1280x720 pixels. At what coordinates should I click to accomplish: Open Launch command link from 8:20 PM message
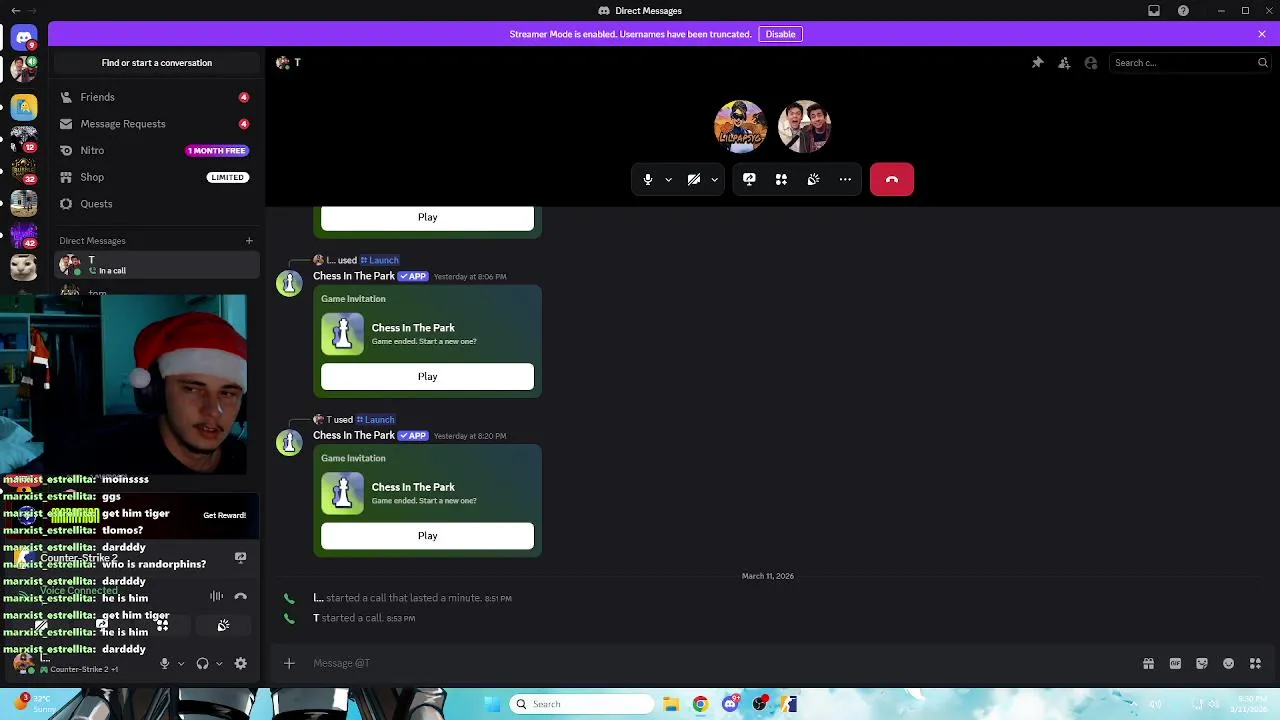[x=376, y=420]
